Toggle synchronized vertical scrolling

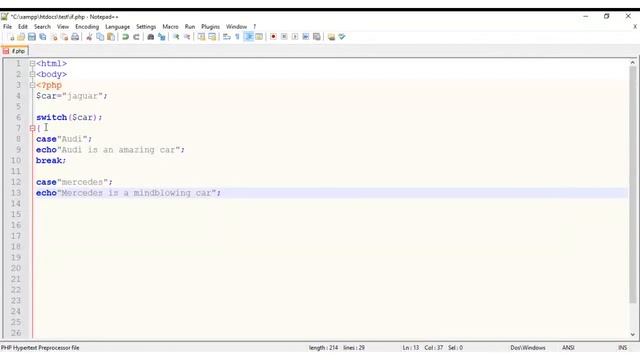pyautogui.click(x=201, y=37)
